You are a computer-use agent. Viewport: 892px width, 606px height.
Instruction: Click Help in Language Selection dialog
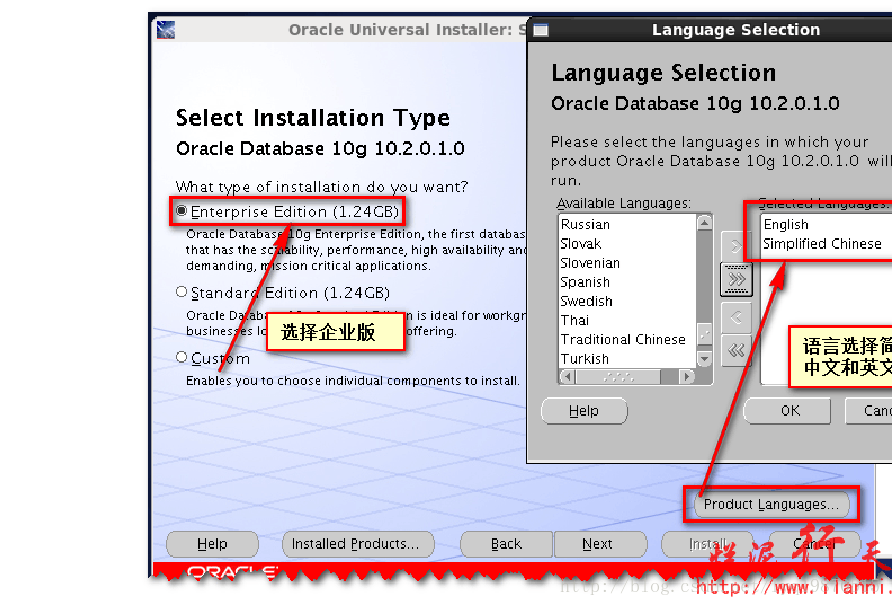point(584,411)
